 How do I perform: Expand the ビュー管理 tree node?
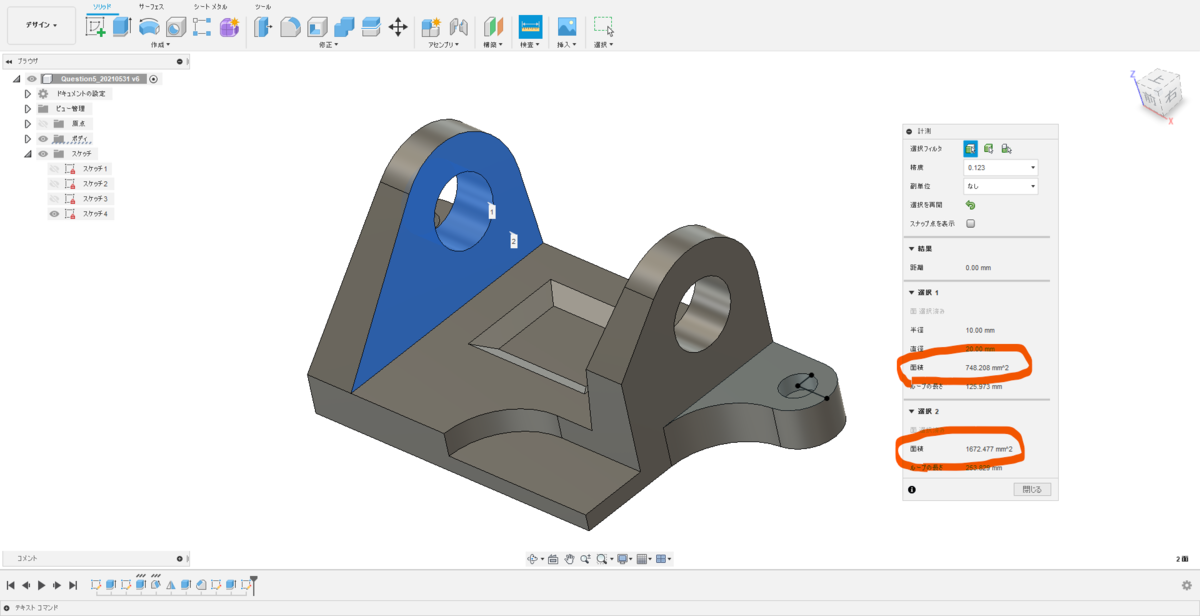28,109
